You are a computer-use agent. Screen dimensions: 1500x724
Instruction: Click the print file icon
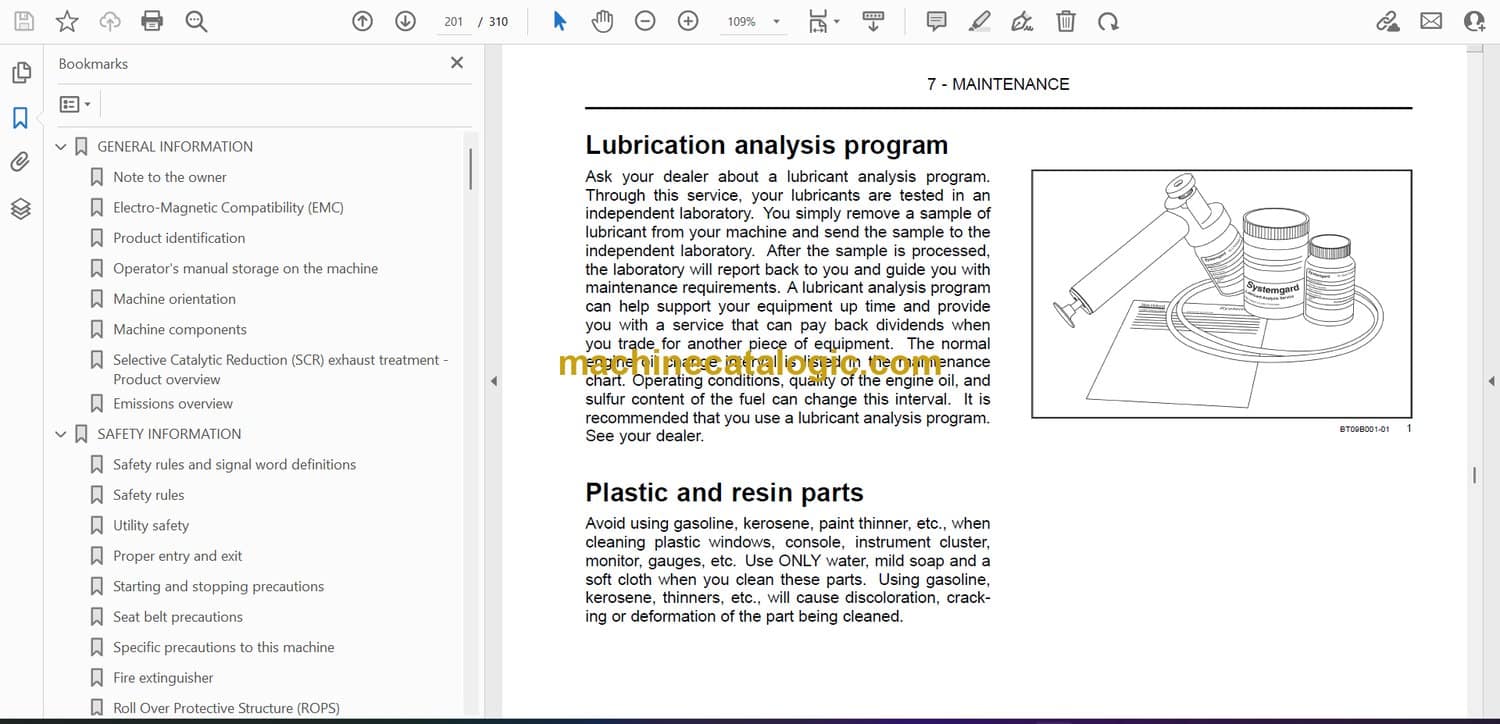click(152, 21)
